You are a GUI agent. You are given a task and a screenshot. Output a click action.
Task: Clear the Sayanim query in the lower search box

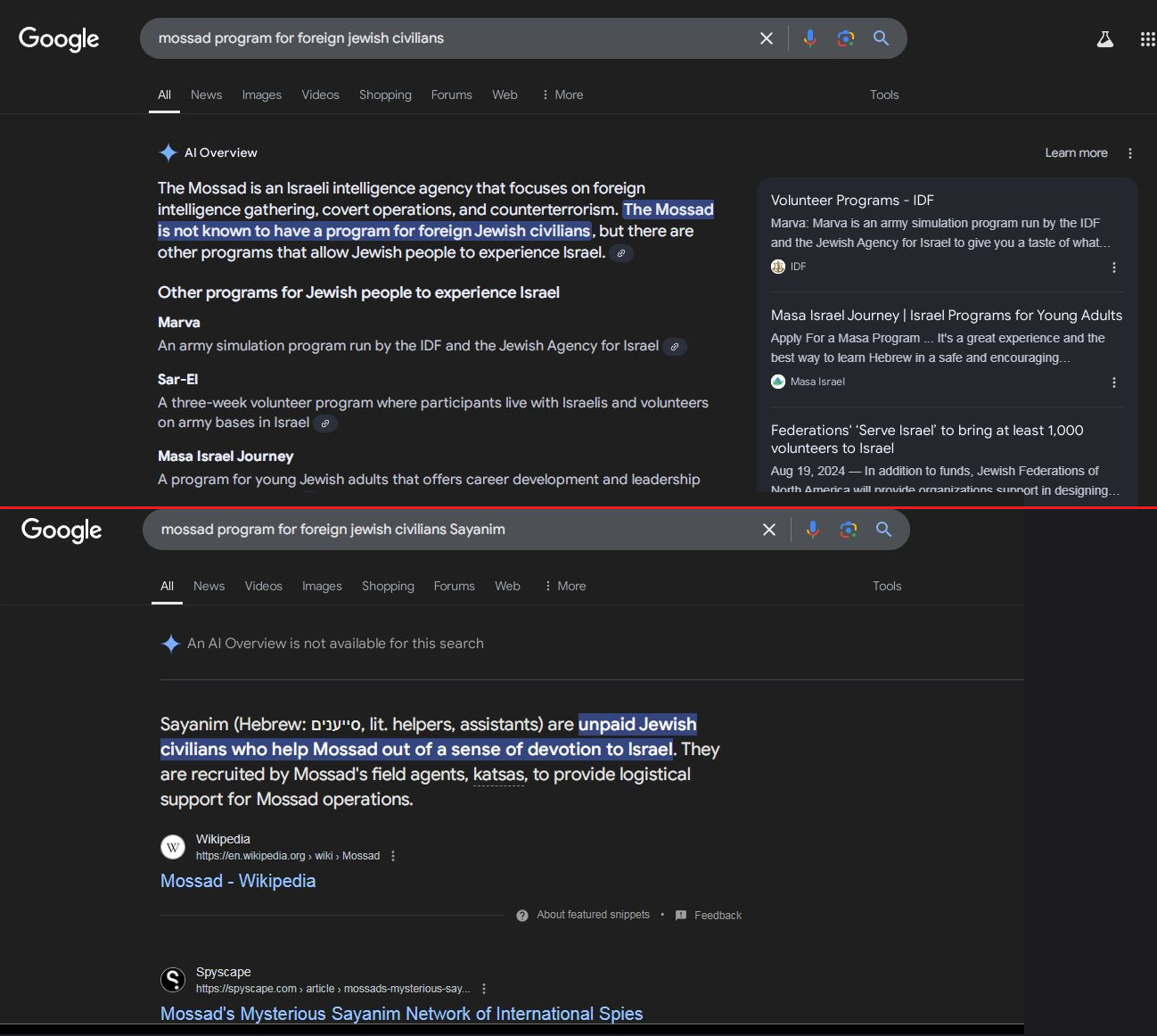769,530
